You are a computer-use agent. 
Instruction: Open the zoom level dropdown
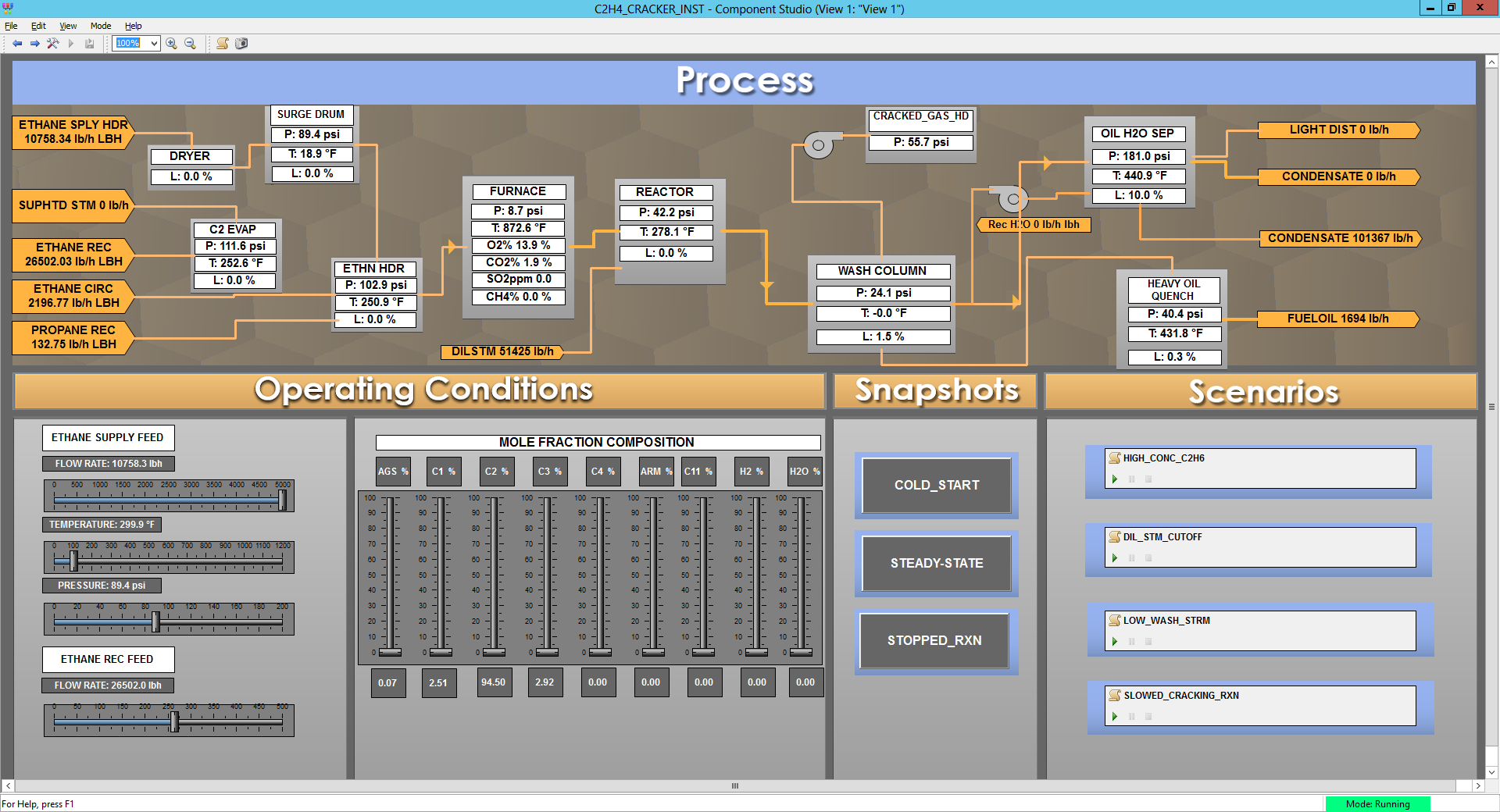(x=153, y=44)
